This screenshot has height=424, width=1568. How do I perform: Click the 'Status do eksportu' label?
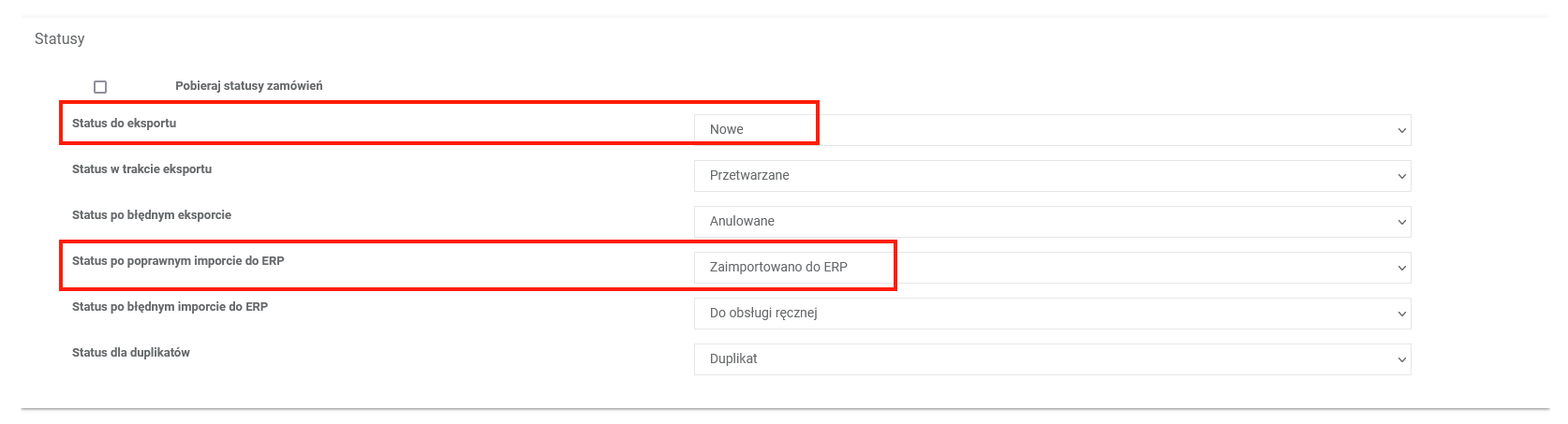pyautogui.click(x=124, y=124)
